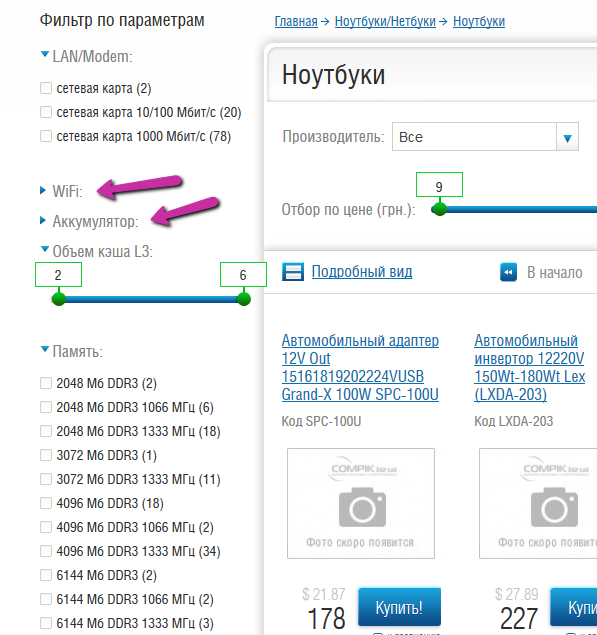Check '4096 Мб DDR3 1333 МГц (34)'
Viewport: 597px width, 635px height.
coord(46,551)
